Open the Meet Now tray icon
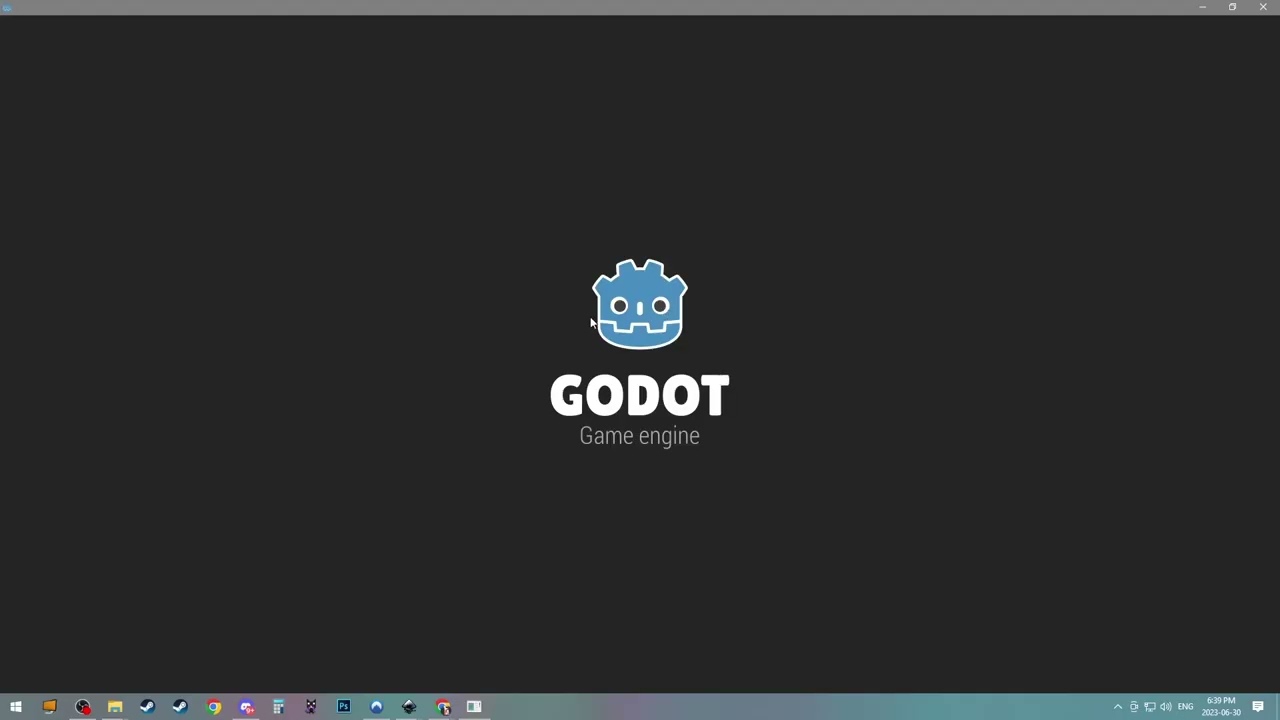This screenshot has height=720, width=1280. 1134,707
